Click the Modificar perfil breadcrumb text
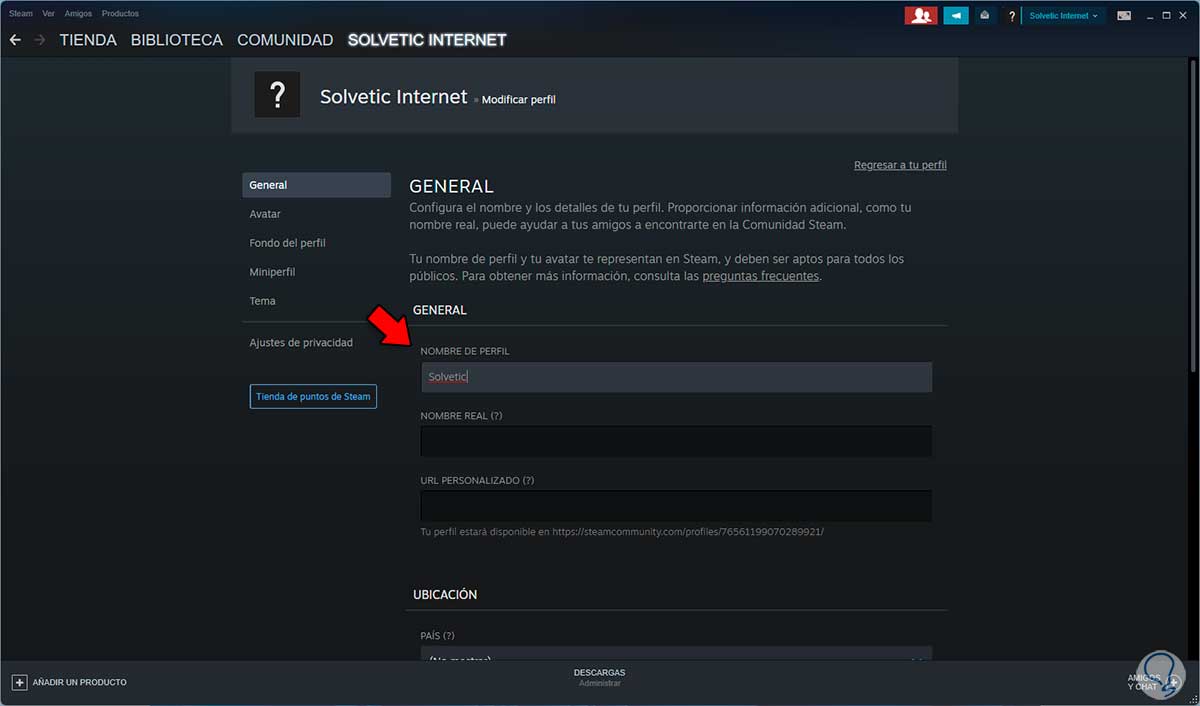This screenshot has height=706, width=1200. click(518, 100)
